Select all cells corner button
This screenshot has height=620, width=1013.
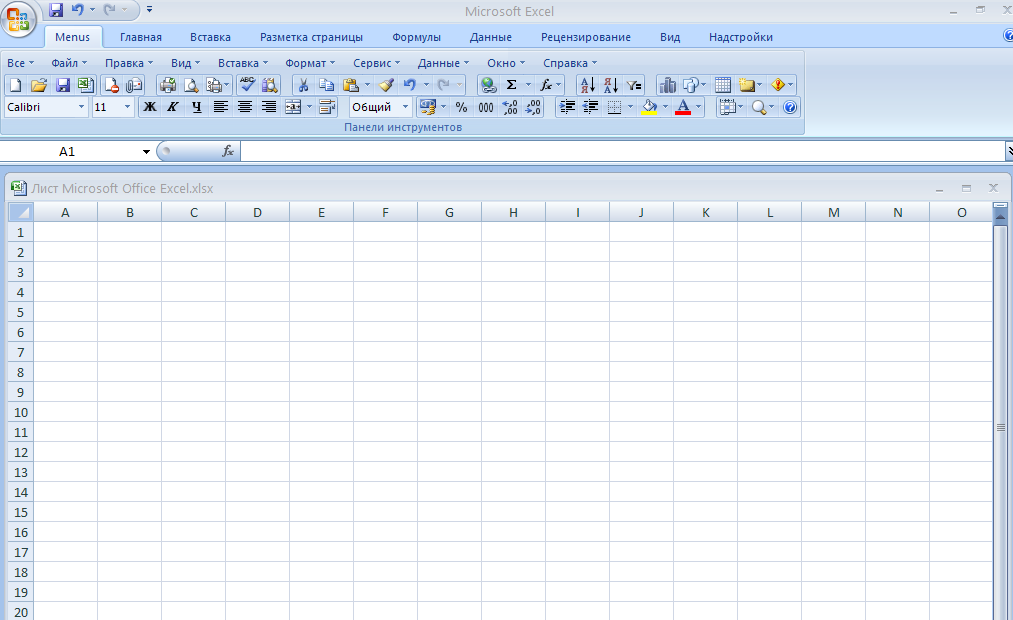20,212
